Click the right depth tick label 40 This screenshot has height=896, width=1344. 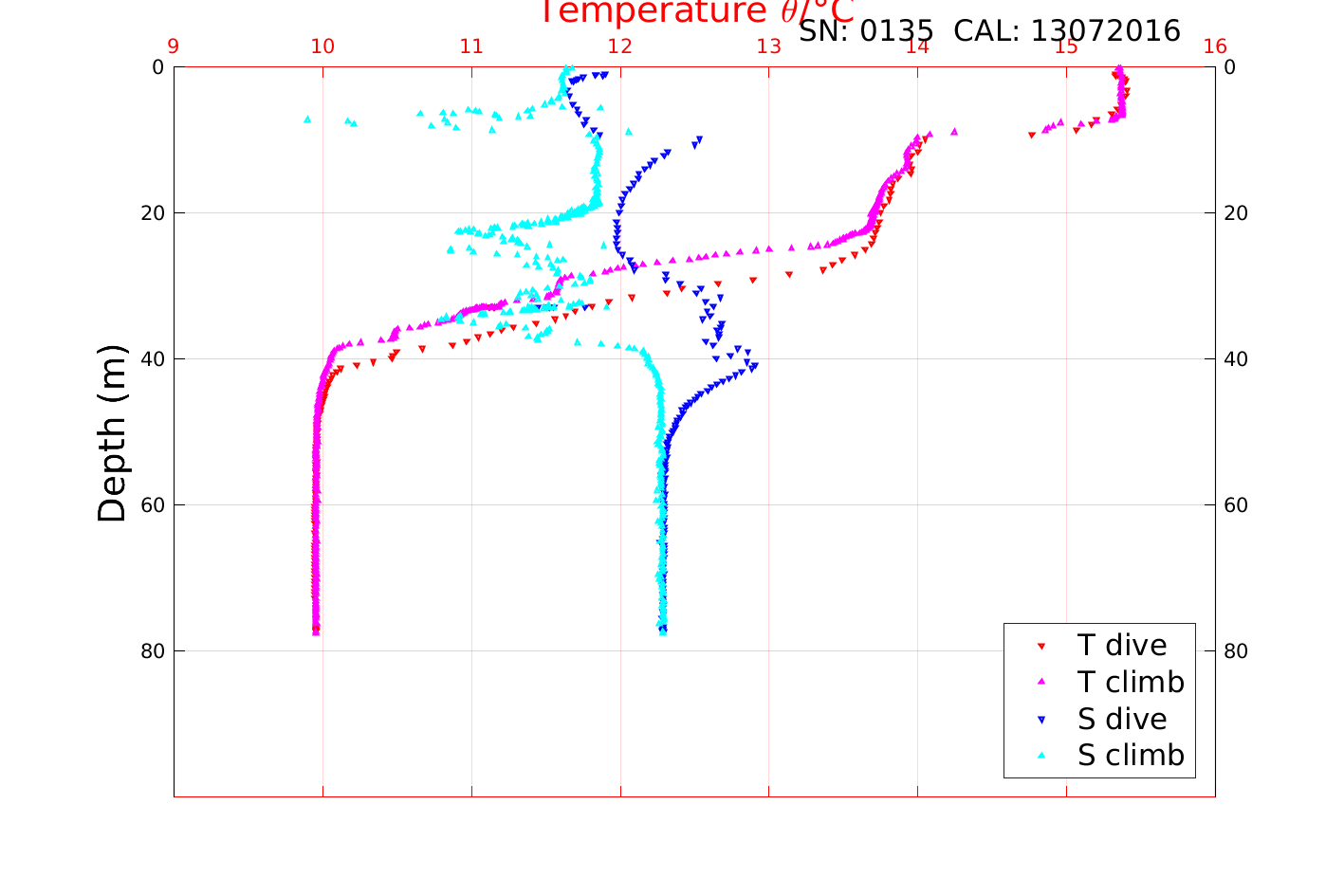[1236, 359]
